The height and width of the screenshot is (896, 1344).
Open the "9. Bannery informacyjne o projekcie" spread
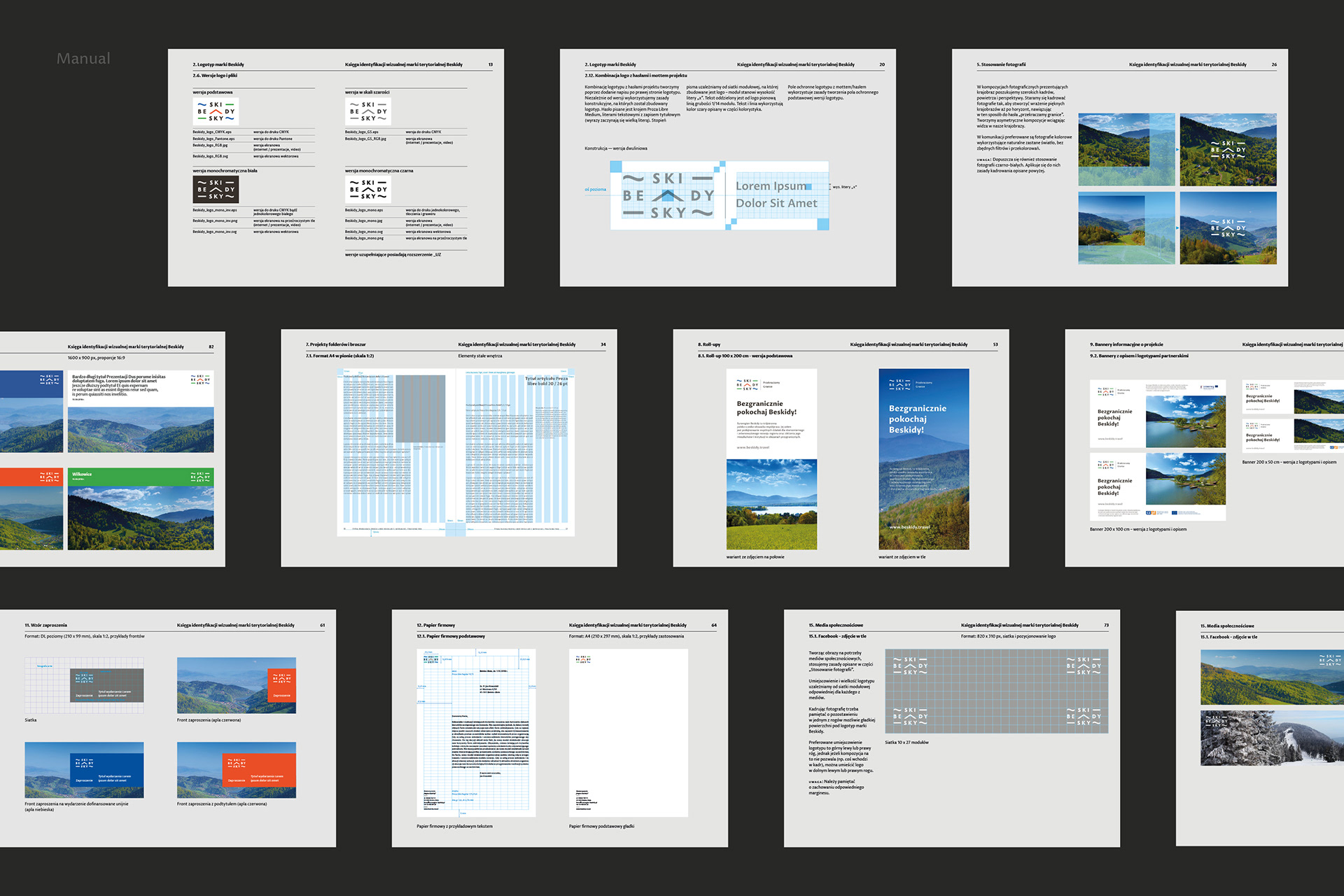(1205, 448)
